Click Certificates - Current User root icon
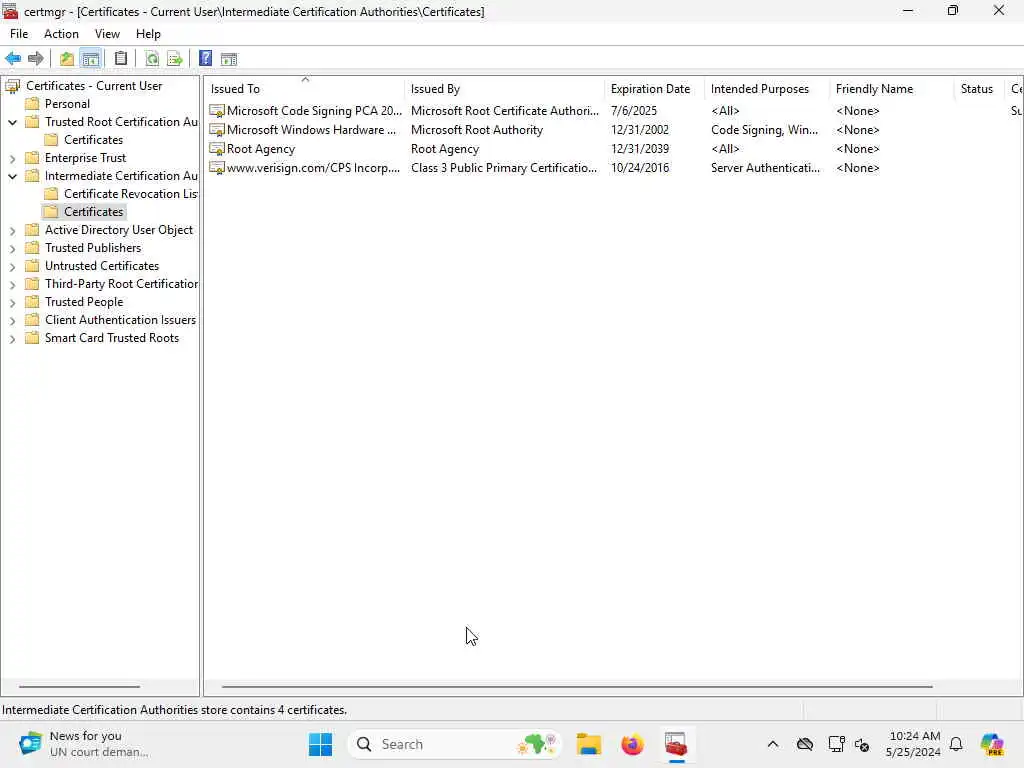Screen dimensions: 1024x768 pyautogui.click(x=12, y=86)
